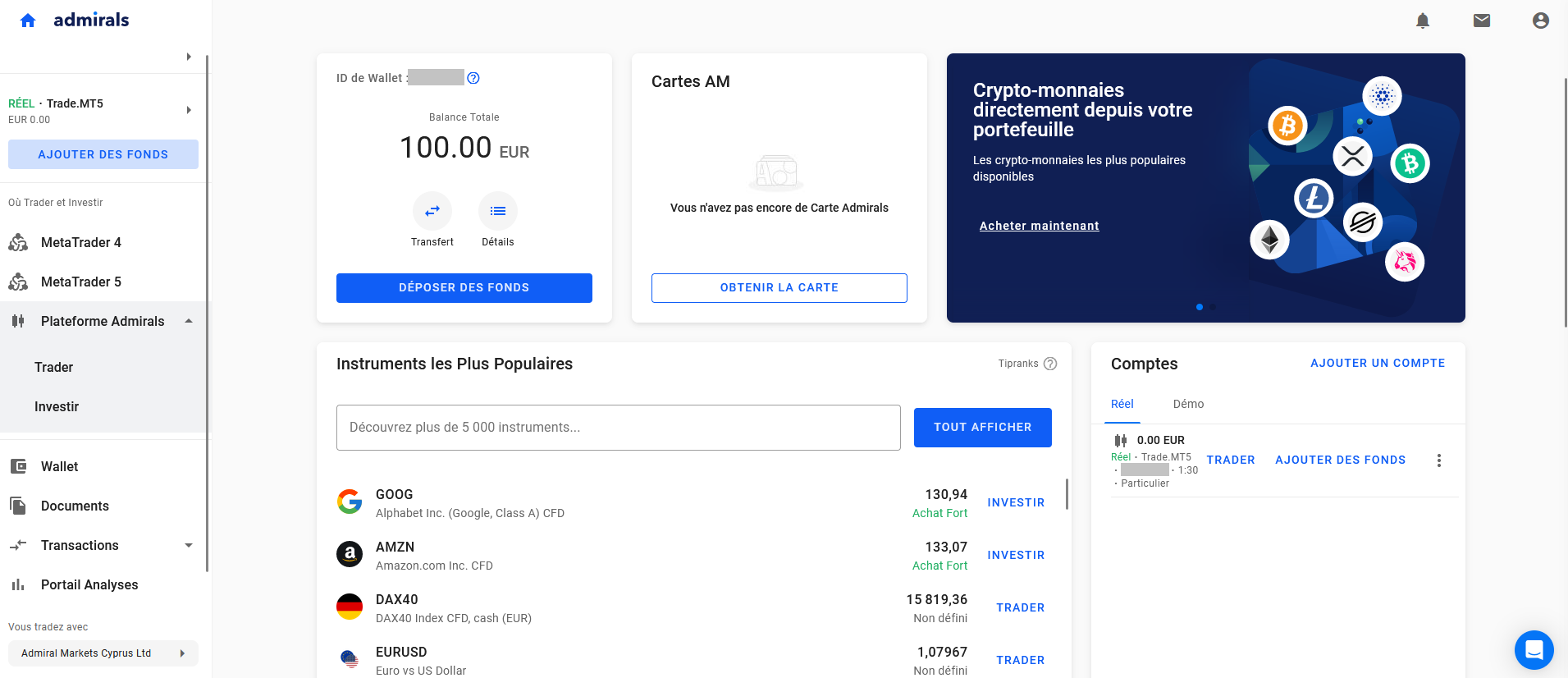Click the EURUSD flag icon
The width and height of the screenshot is (1568, 678).
(350, 659)
